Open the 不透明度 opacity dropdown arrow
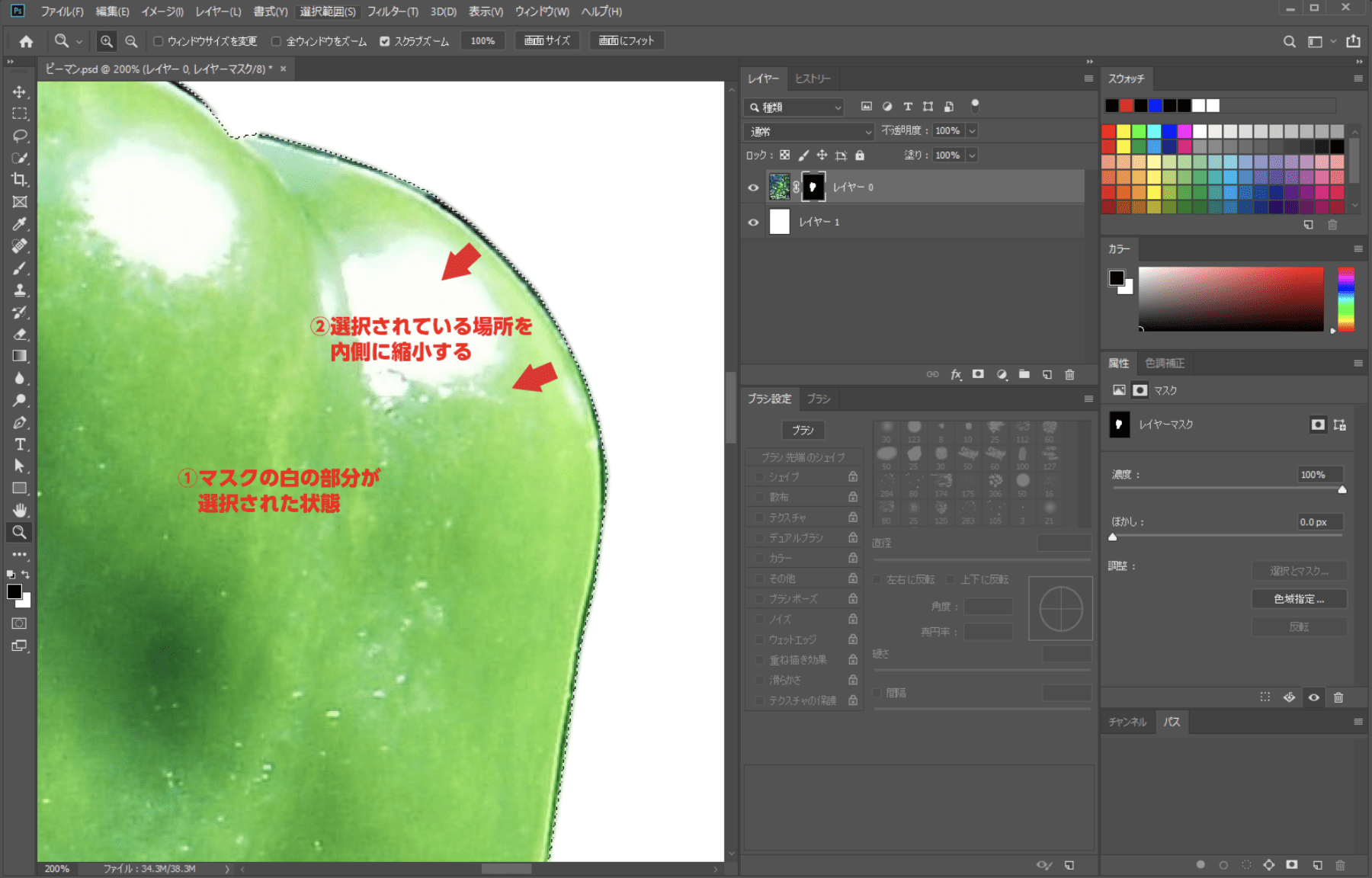Image resolution: width=1372 pixels, height=878 pixels. coord(972,131)
